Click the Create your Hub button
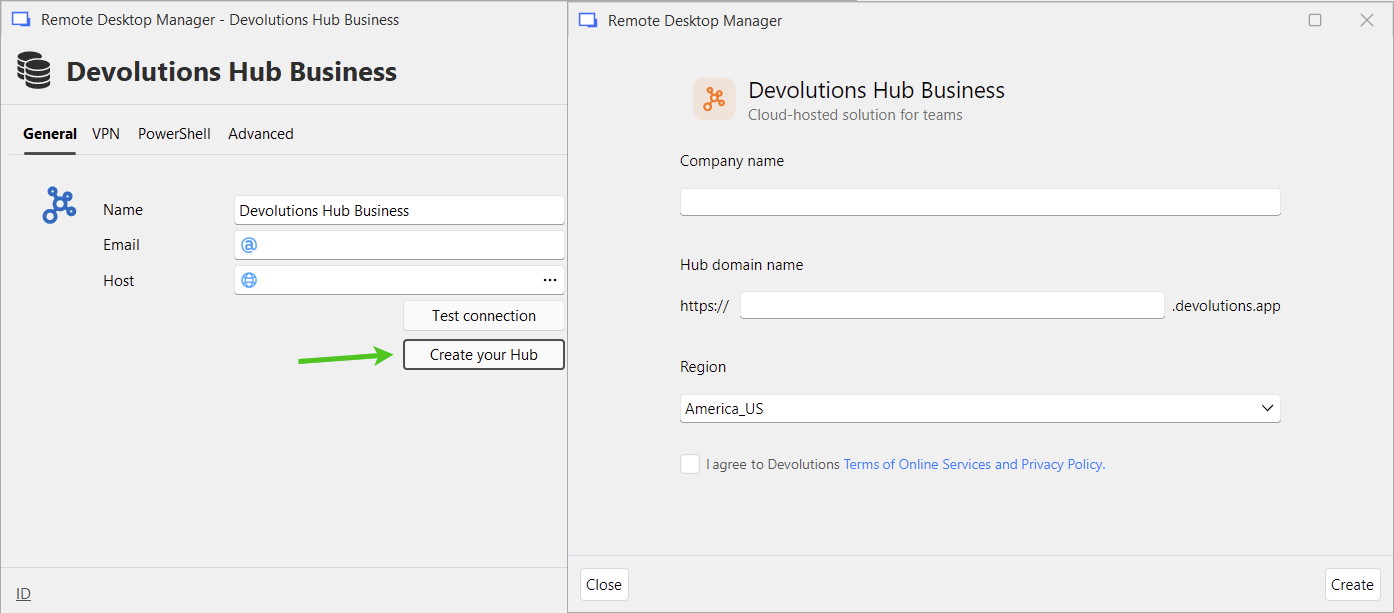 coord(484,355)
